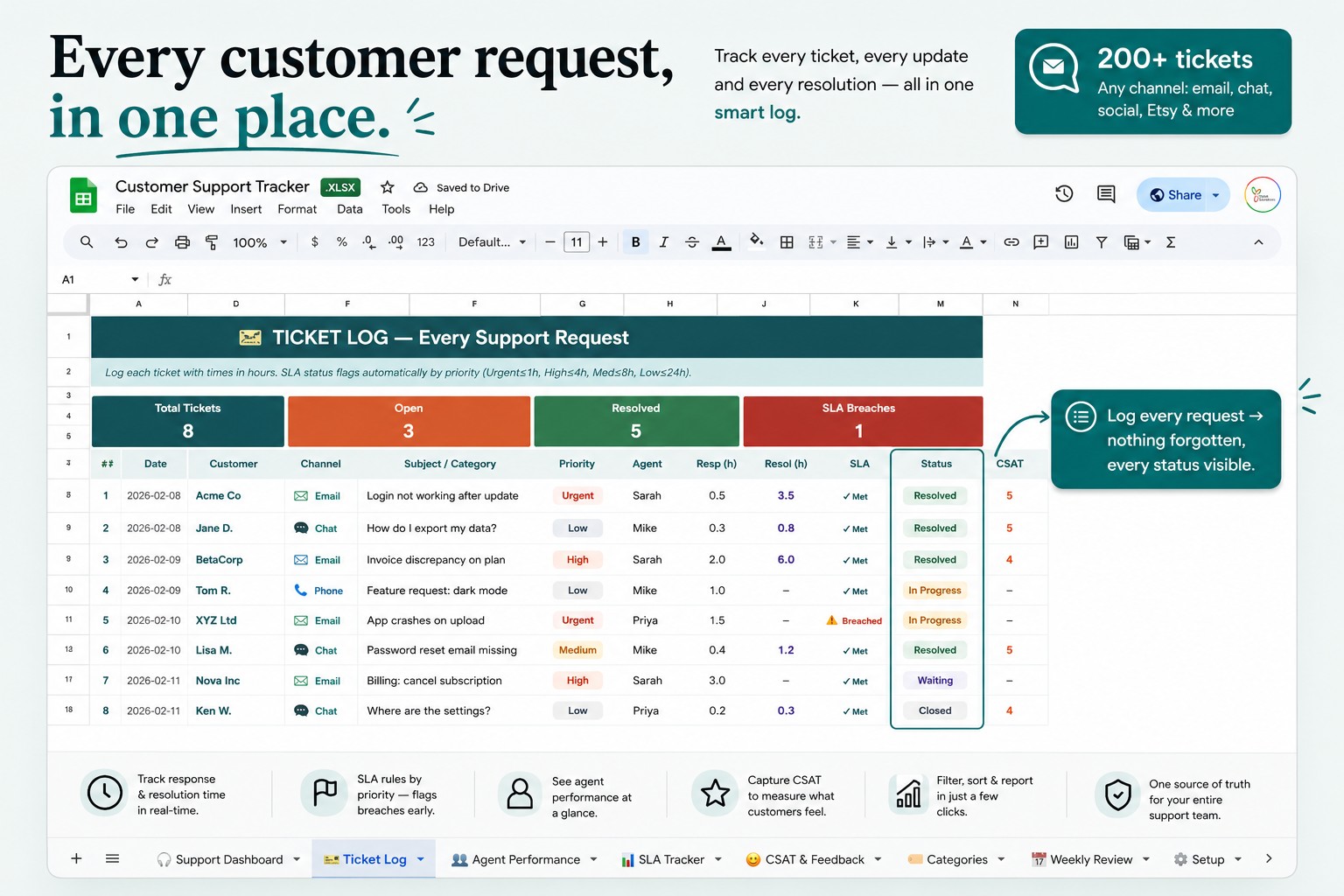Redo the last action
The width and height of the screenshot is (1344, 896).
click(151, 242)
